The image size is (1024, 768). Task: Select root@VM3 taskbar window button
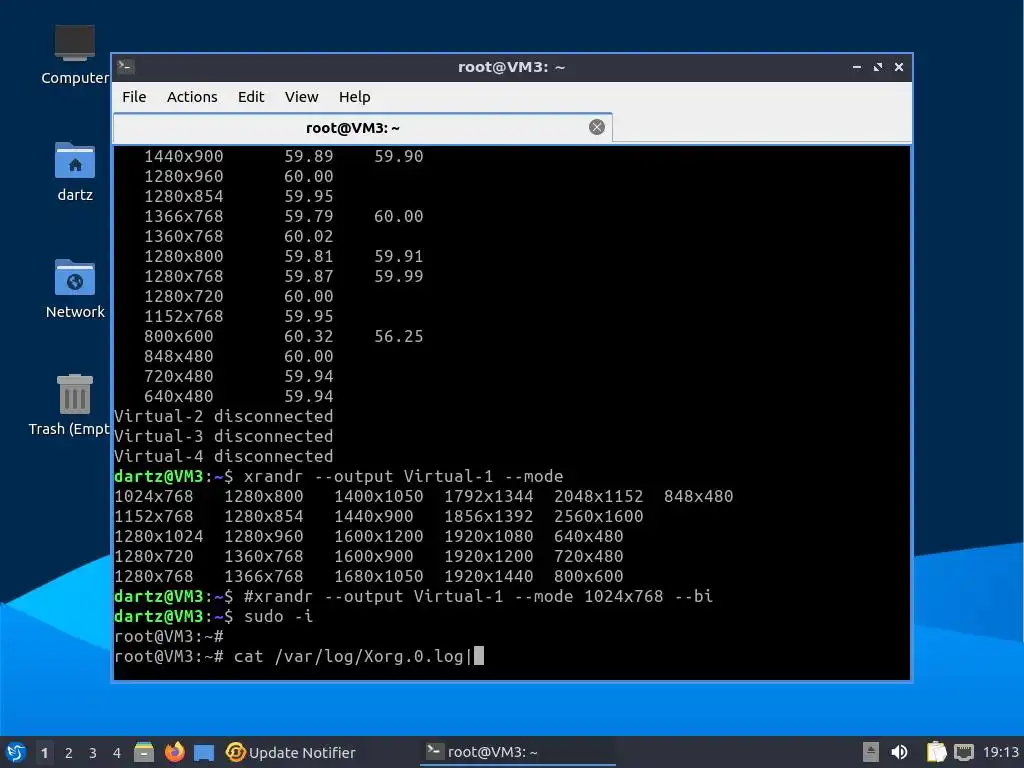517,752
